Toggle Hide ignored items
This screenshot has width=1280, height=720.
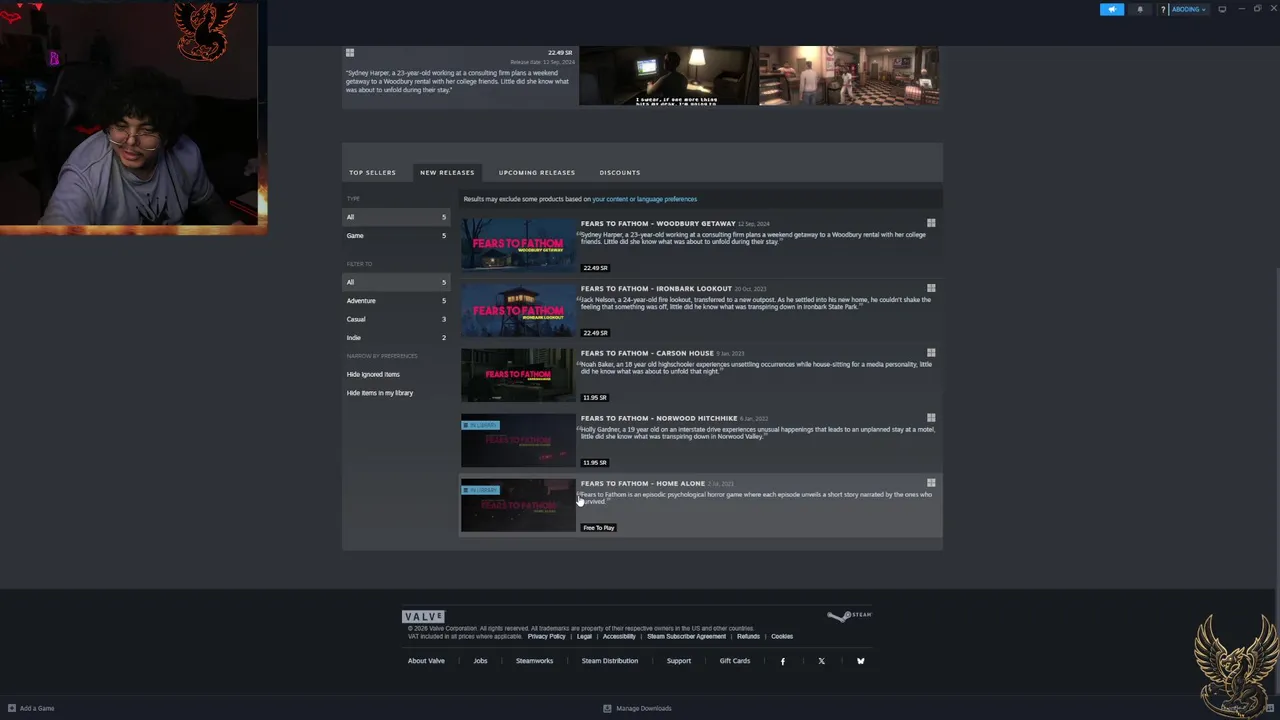coord(373,374)
